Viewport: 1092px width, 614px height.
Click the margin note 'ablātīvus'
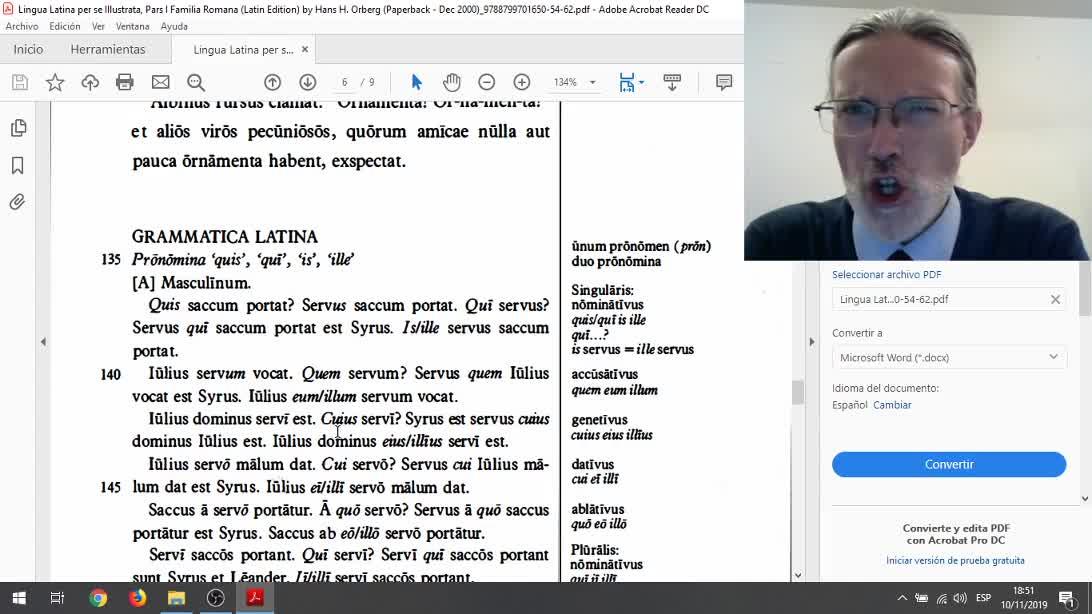pyautogui.click(x=598, y=510)
